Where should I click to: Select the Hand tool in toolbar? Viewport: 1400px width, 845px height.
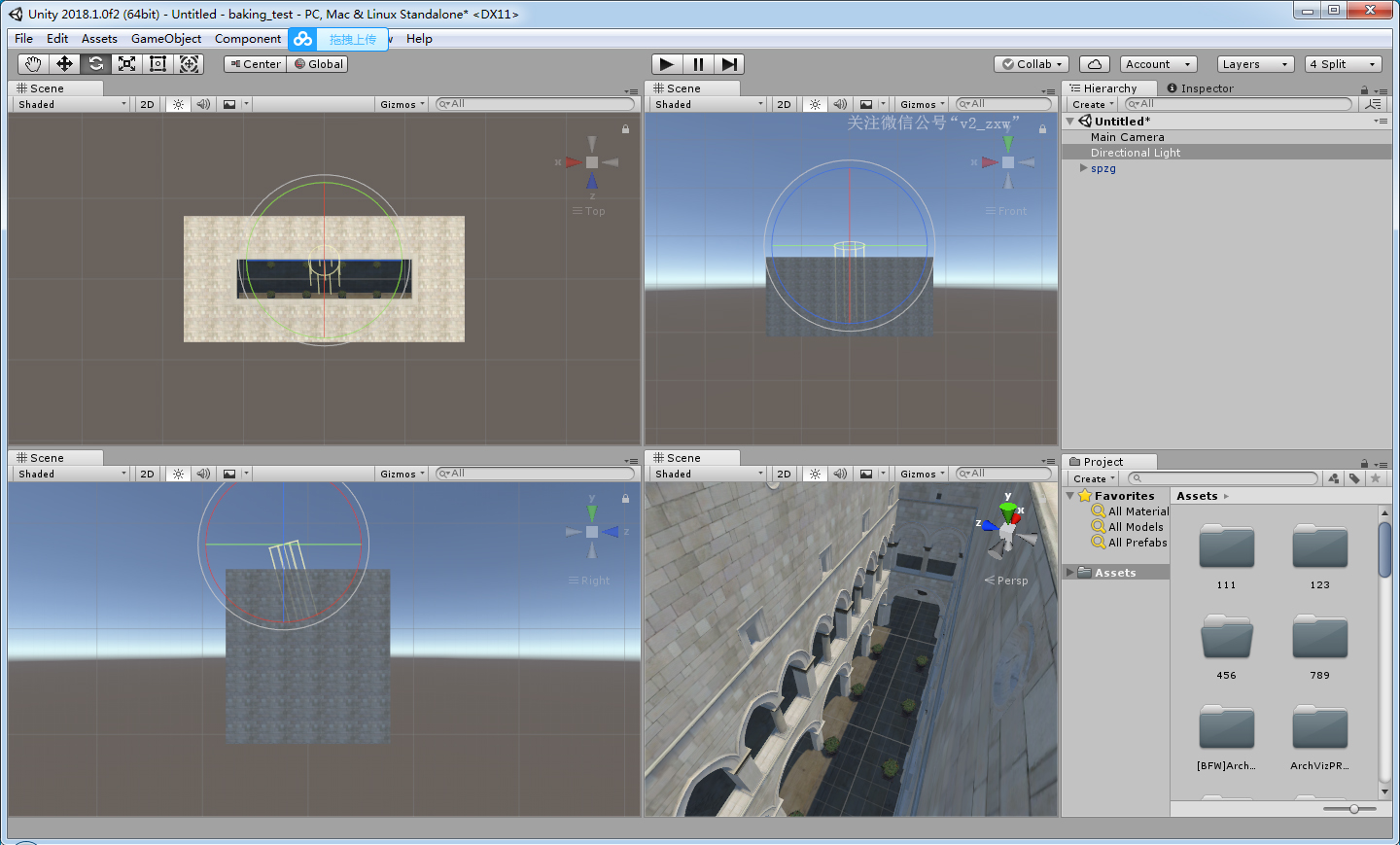[33, 64]
